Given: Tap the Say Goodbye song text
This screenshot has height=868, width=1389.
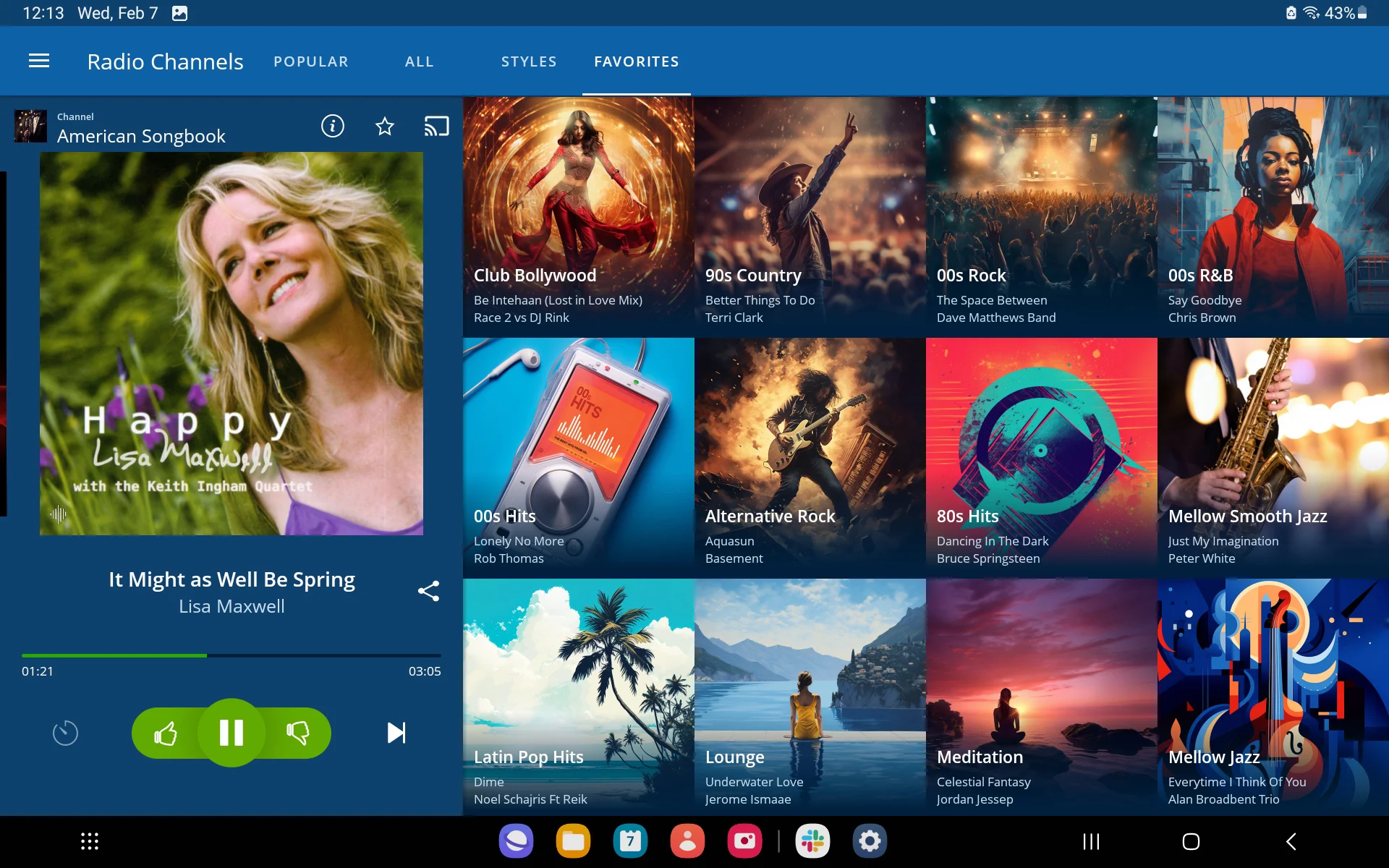Looking at the screenshot, I should (1205, 300).
